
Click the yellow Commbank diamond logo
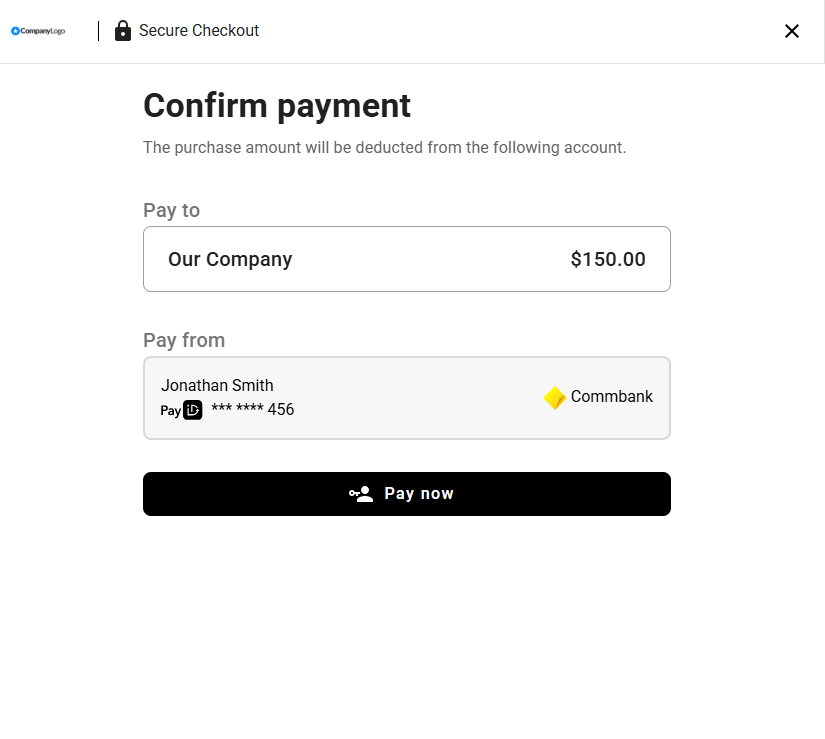coord(555,398)
